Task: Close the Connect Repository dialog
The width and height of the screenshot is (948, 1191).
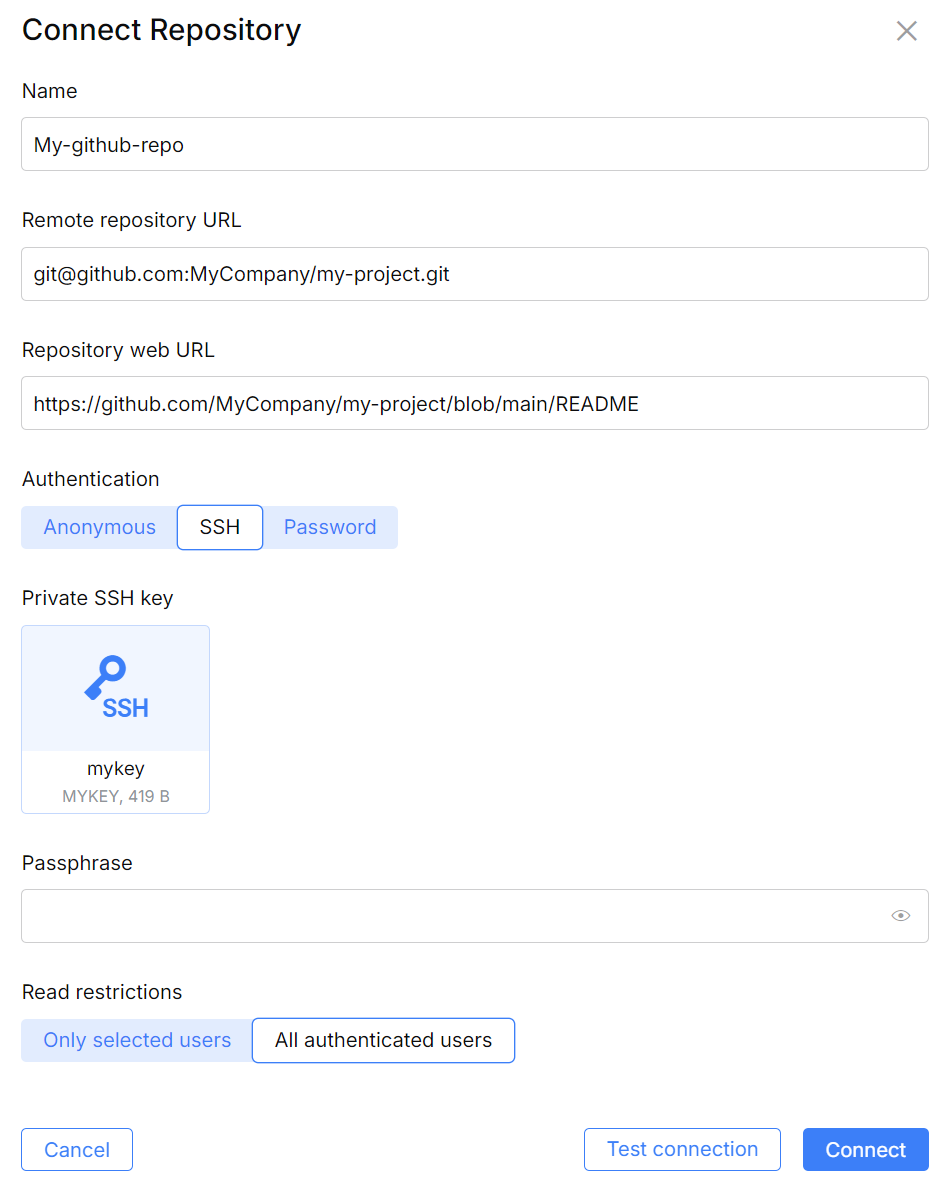Action: [x=906, y=30]
